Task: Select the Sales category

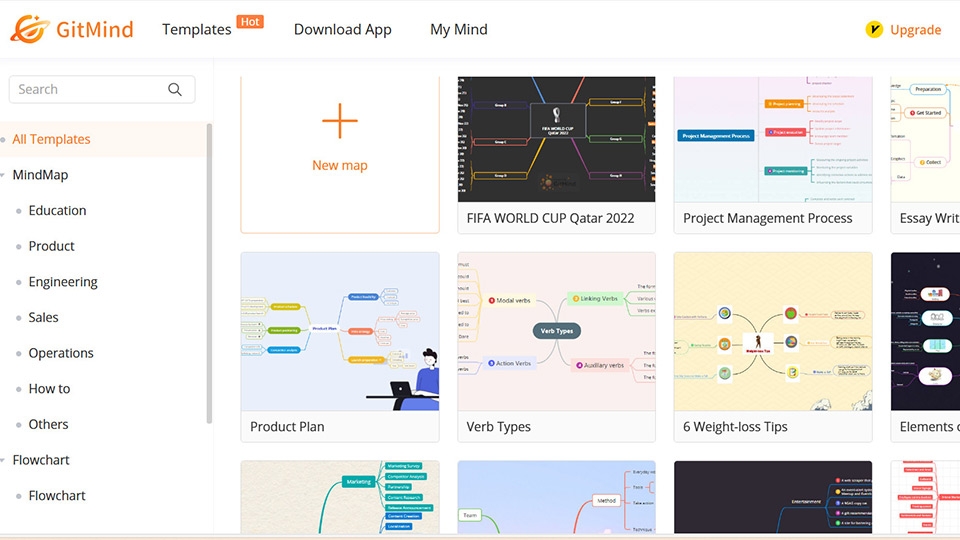Action: (43, 317)
